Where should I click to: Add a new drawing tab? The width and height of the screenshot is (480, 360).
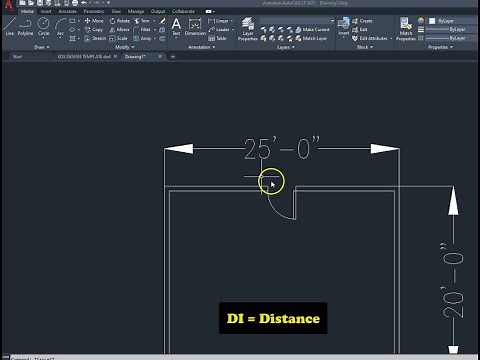[x=173, y=56]
